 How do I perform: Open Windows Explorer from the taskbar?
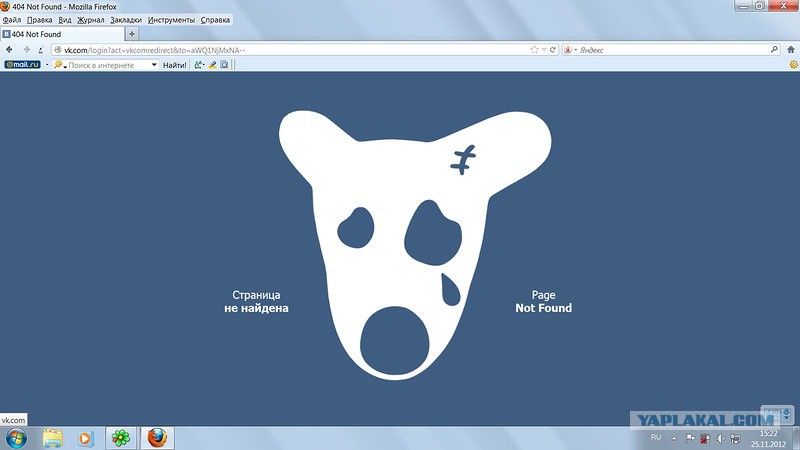[x=53, y=438]
